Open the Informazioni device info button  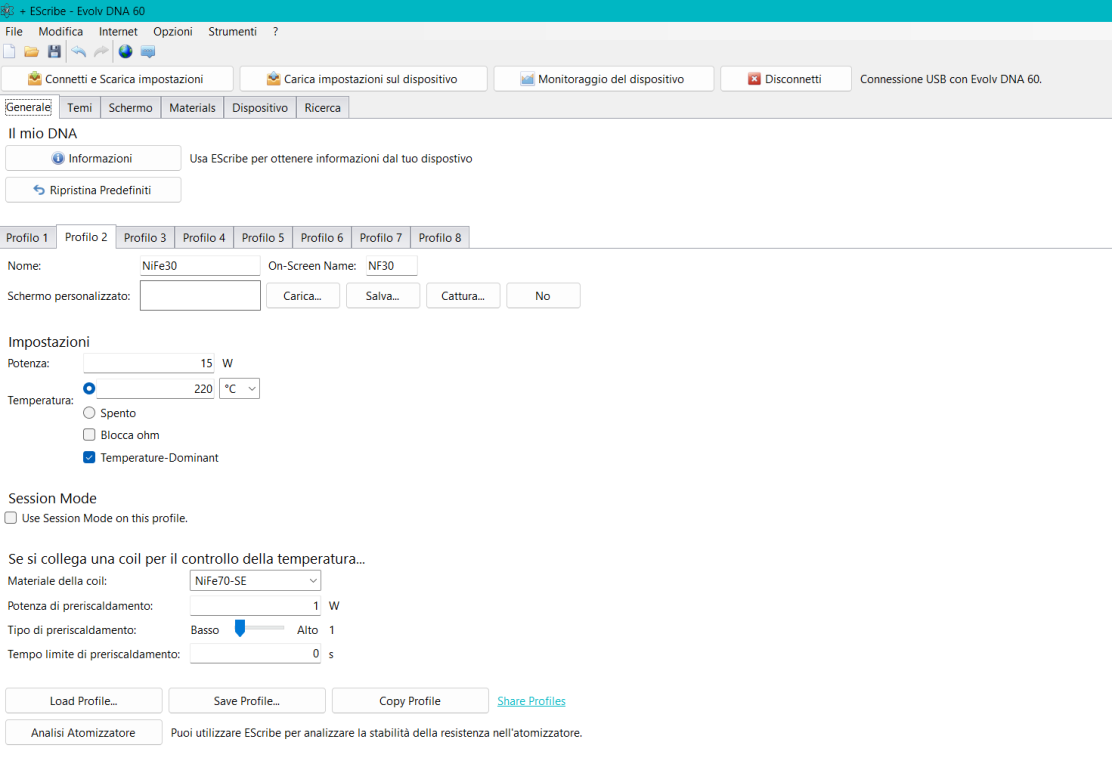click(x=93, y=158)
